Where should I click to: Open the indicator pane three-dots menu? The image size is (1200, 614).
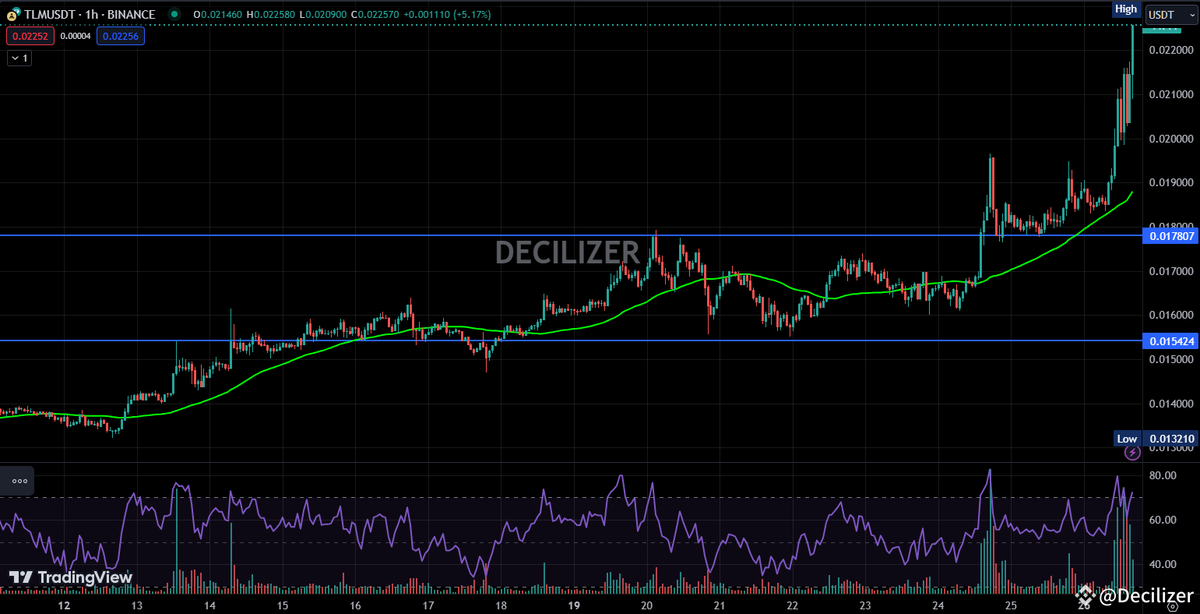pos(19,481)
